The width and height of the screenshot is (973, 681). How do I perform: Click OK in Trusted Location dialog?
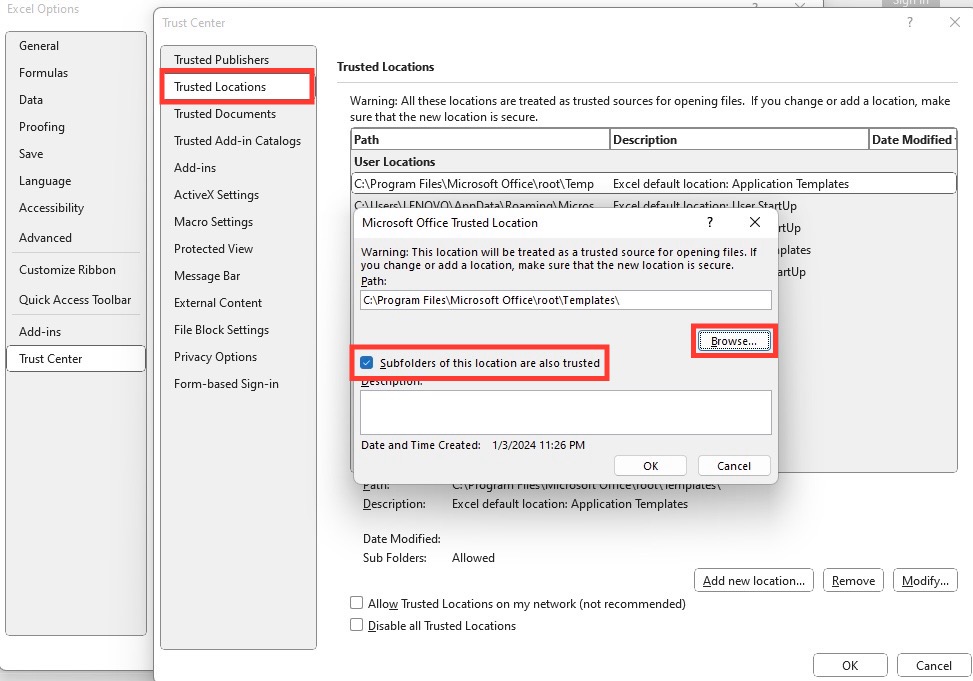(x=650, y=466)
